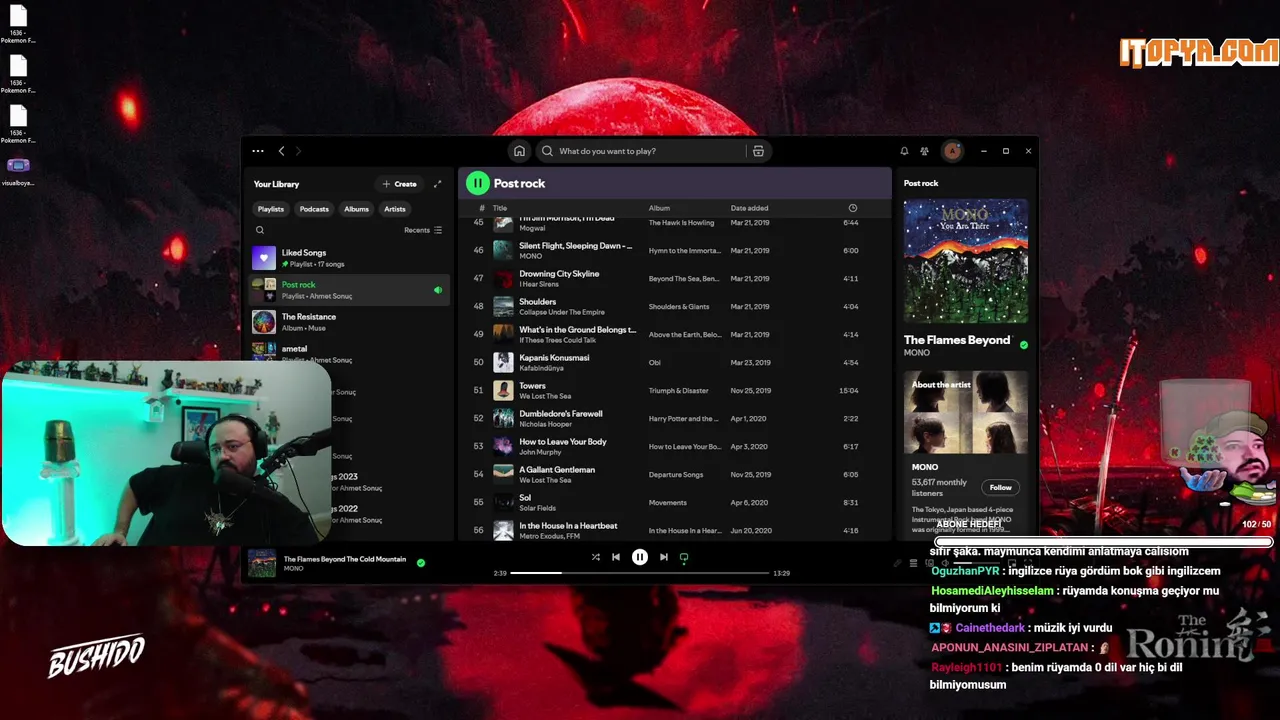Open About the artist photo card

click(x=966, y=412)
